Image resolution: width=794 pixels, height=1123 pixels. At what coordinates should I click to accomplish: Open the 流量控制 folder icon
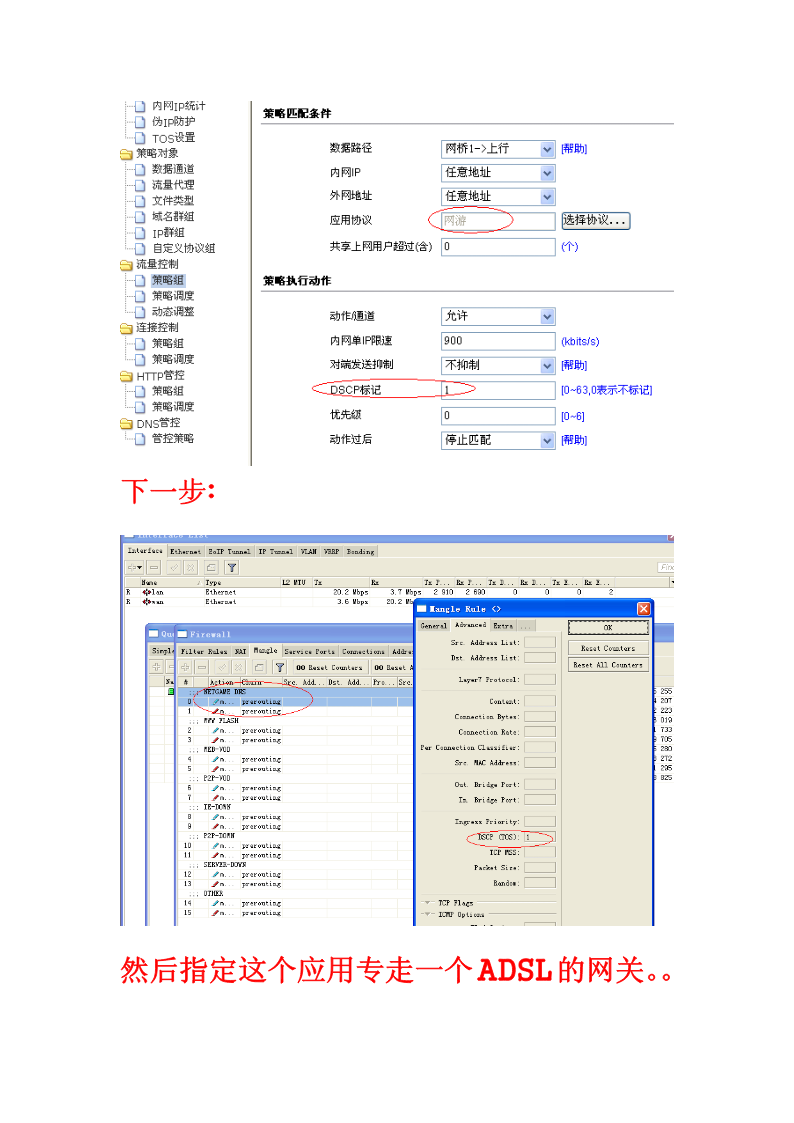point(126,265)
